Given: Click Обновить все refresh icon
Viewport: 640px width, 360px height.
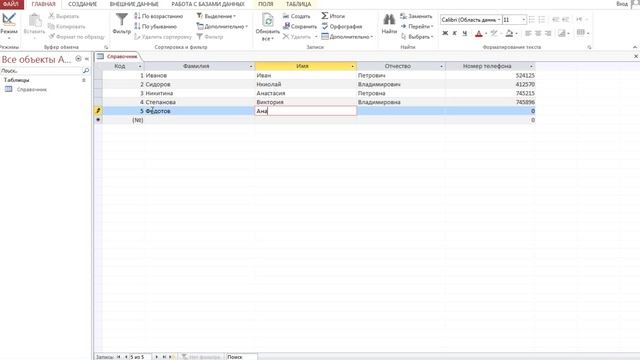Looking at the screenshot, I should pyautogui.click(x=267, y=20).
